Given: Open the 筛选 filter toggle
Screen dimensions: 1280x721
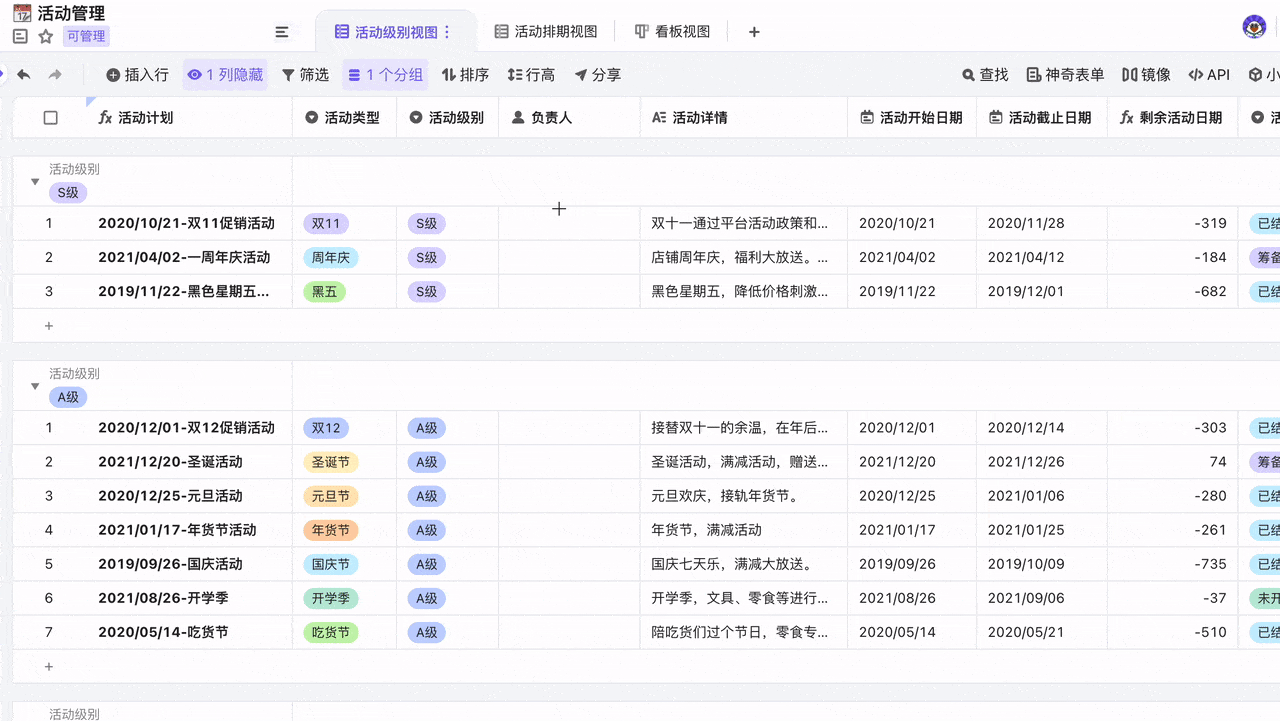Looking at the screenshot, I should point(305,75).
